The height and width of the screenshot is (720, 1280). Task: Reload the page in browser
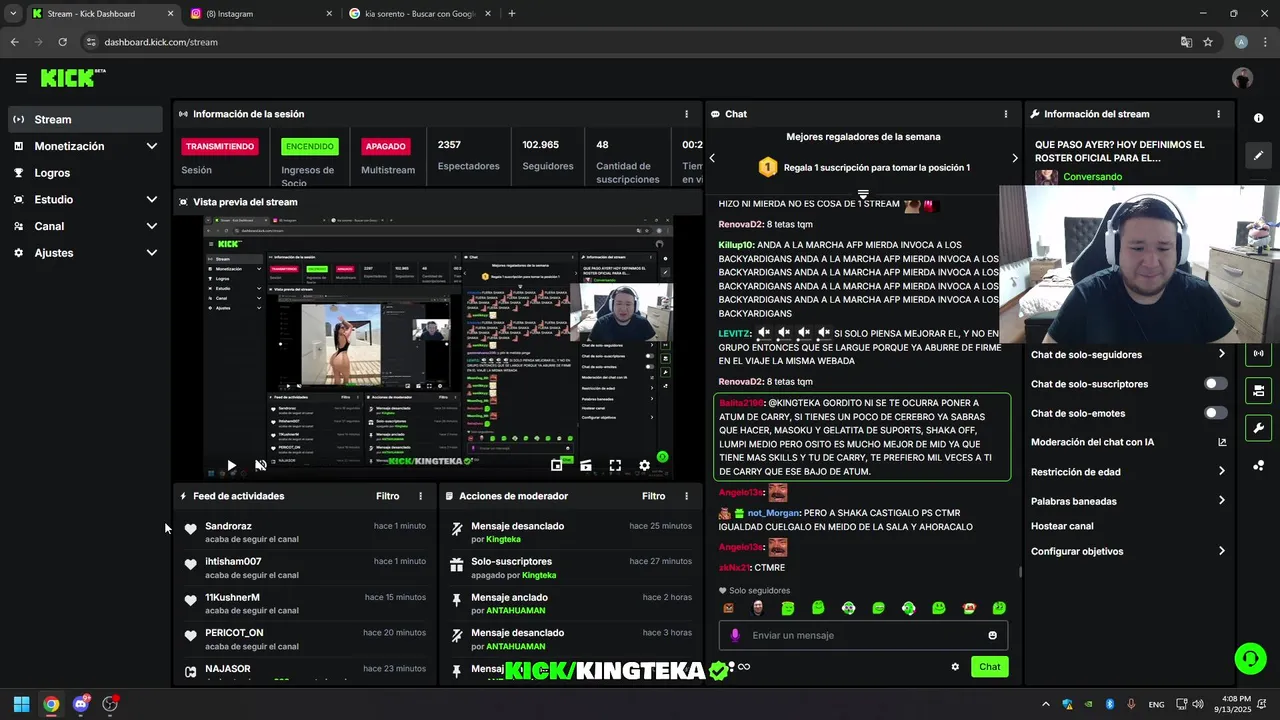click(62, 42)
